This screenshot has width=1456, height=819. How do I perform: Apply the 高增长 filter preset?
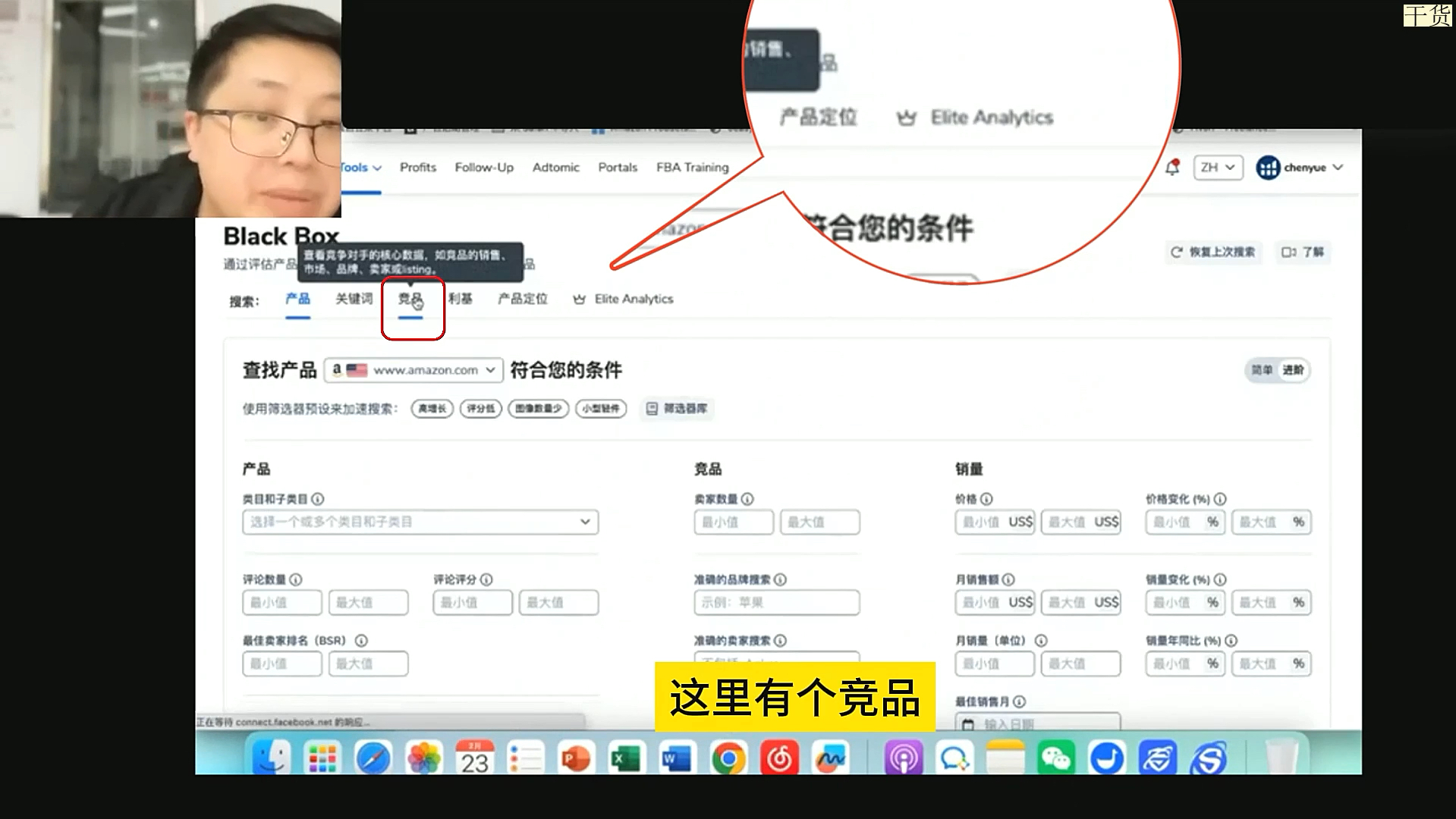[x=432, y=409]
